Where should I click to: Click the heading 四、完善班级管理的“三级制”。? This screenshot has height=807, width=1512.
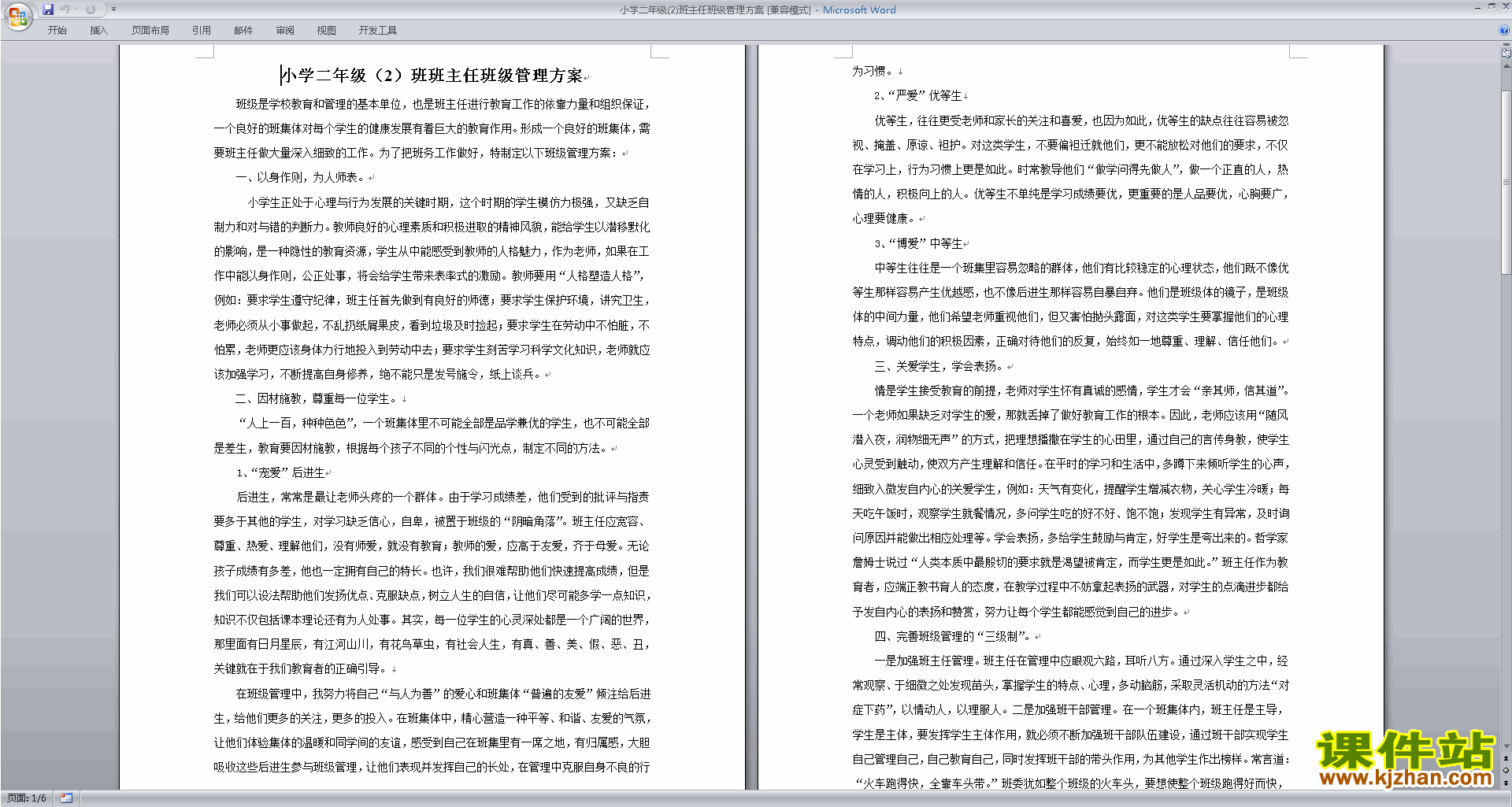point(954,637)
